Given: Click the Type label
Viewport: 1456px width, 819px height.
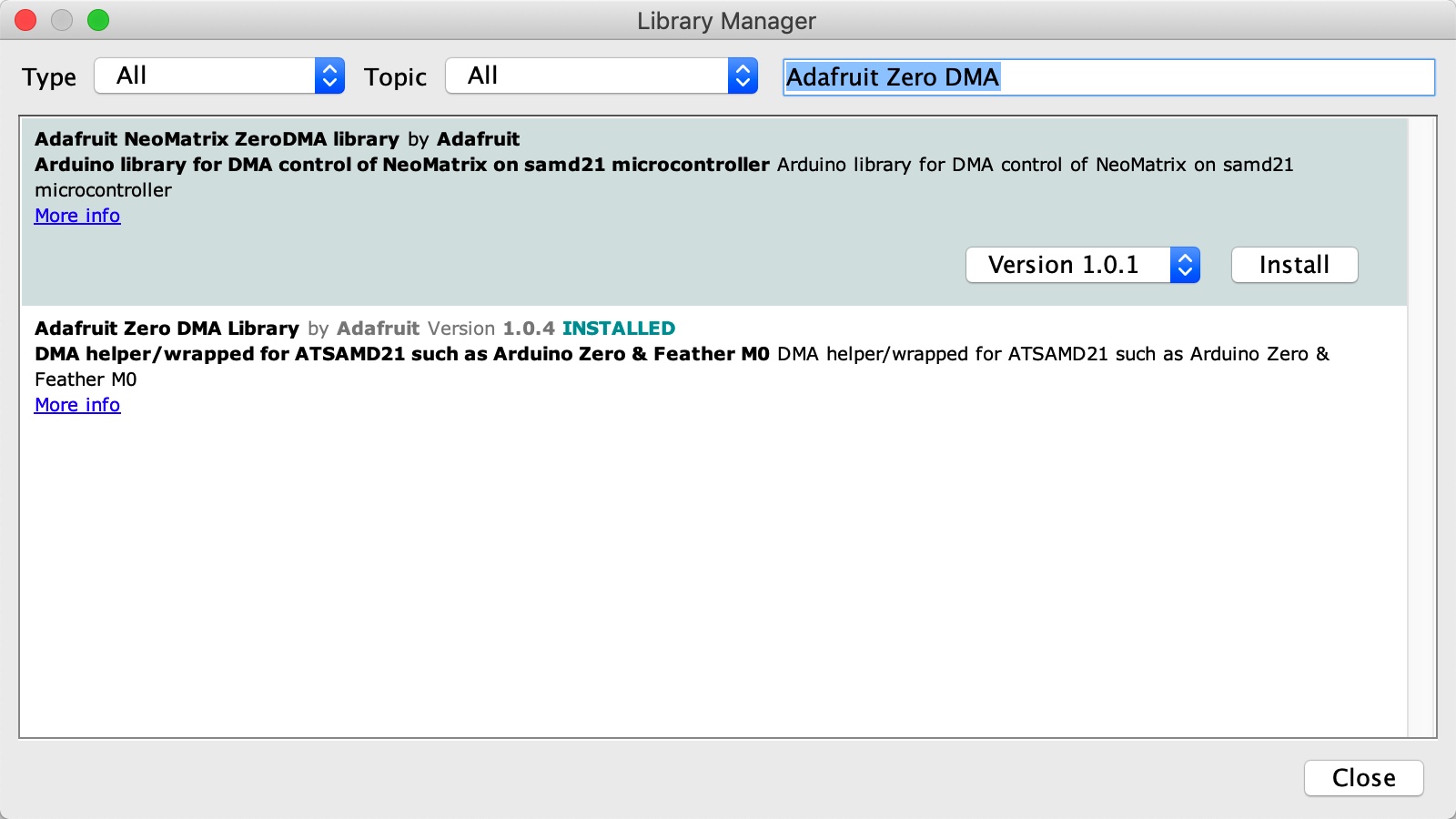Looking at the screenshot, I should (x=49, y=77).
